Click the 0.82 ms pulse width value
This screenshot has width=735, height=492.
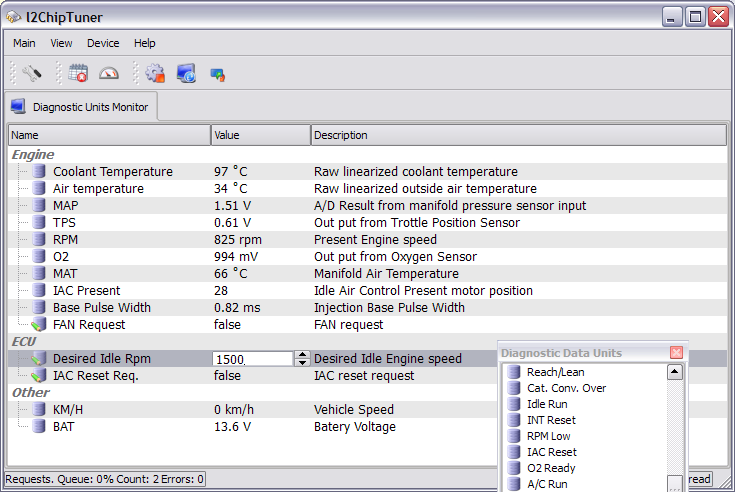coord(237,307)
